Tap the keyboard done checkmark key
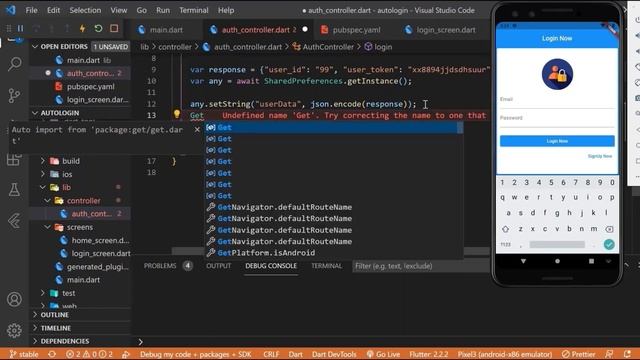The width and height of the screenshot is (640, 360). (609, 244)
